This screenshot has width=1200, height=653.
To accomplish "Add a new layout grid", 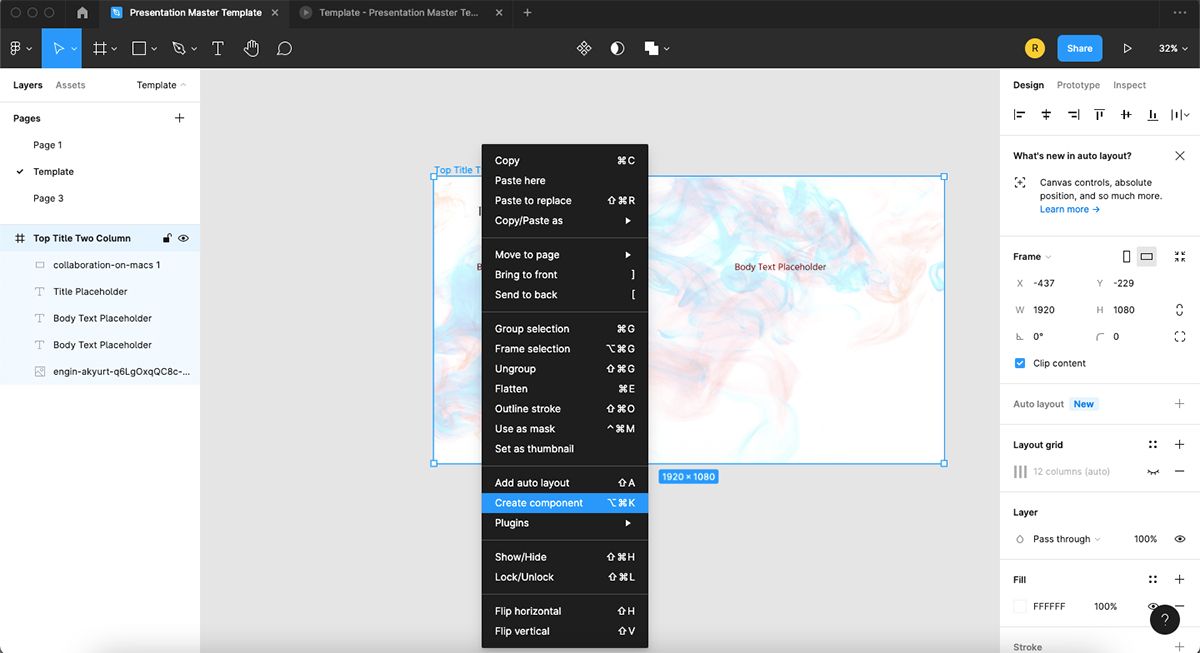I will coord(1180,444).
